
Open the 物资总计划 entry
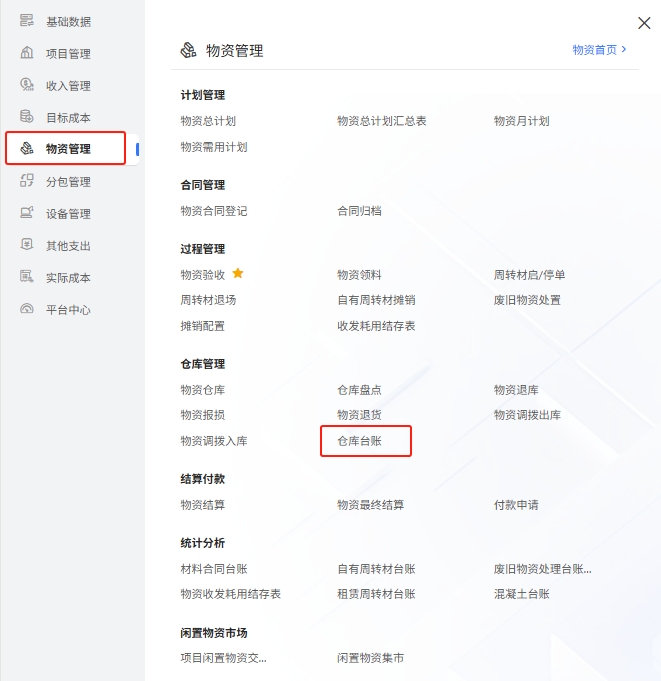click(x=208, y=121)
